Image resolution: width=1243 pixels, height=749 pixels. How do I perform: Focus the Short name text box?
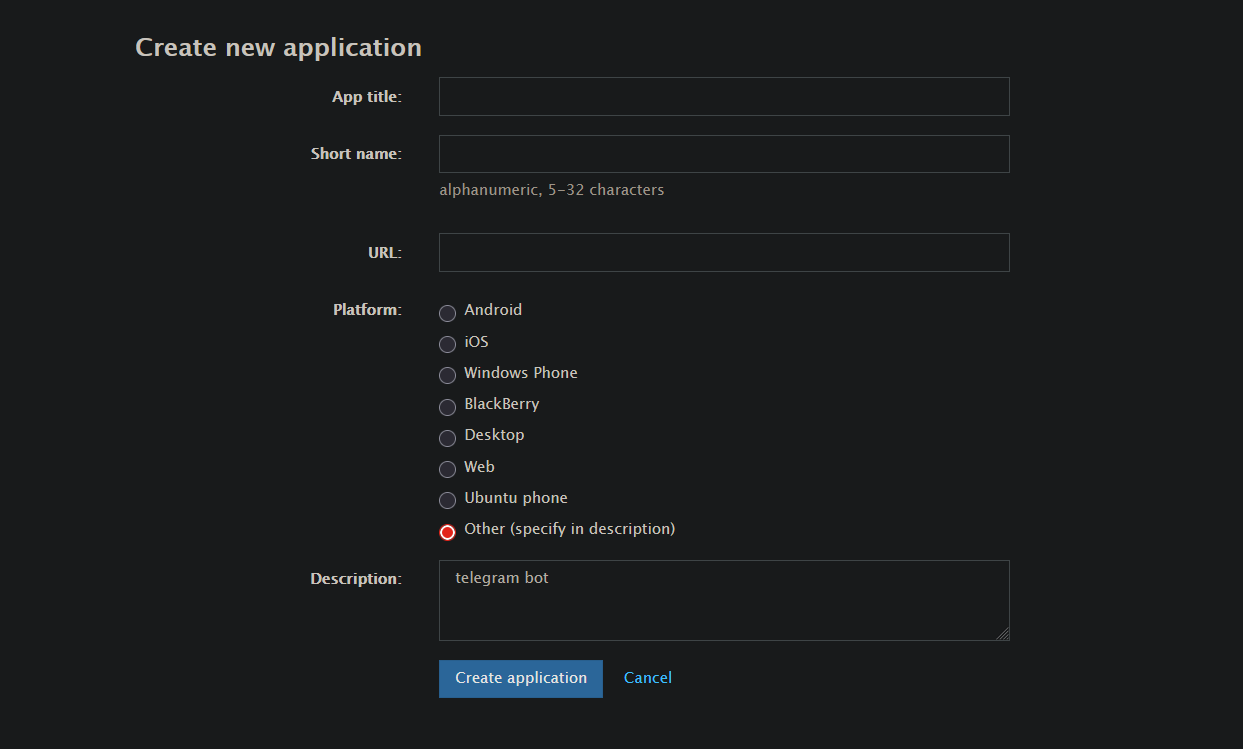pyautogui.click(x=724, y=154)
